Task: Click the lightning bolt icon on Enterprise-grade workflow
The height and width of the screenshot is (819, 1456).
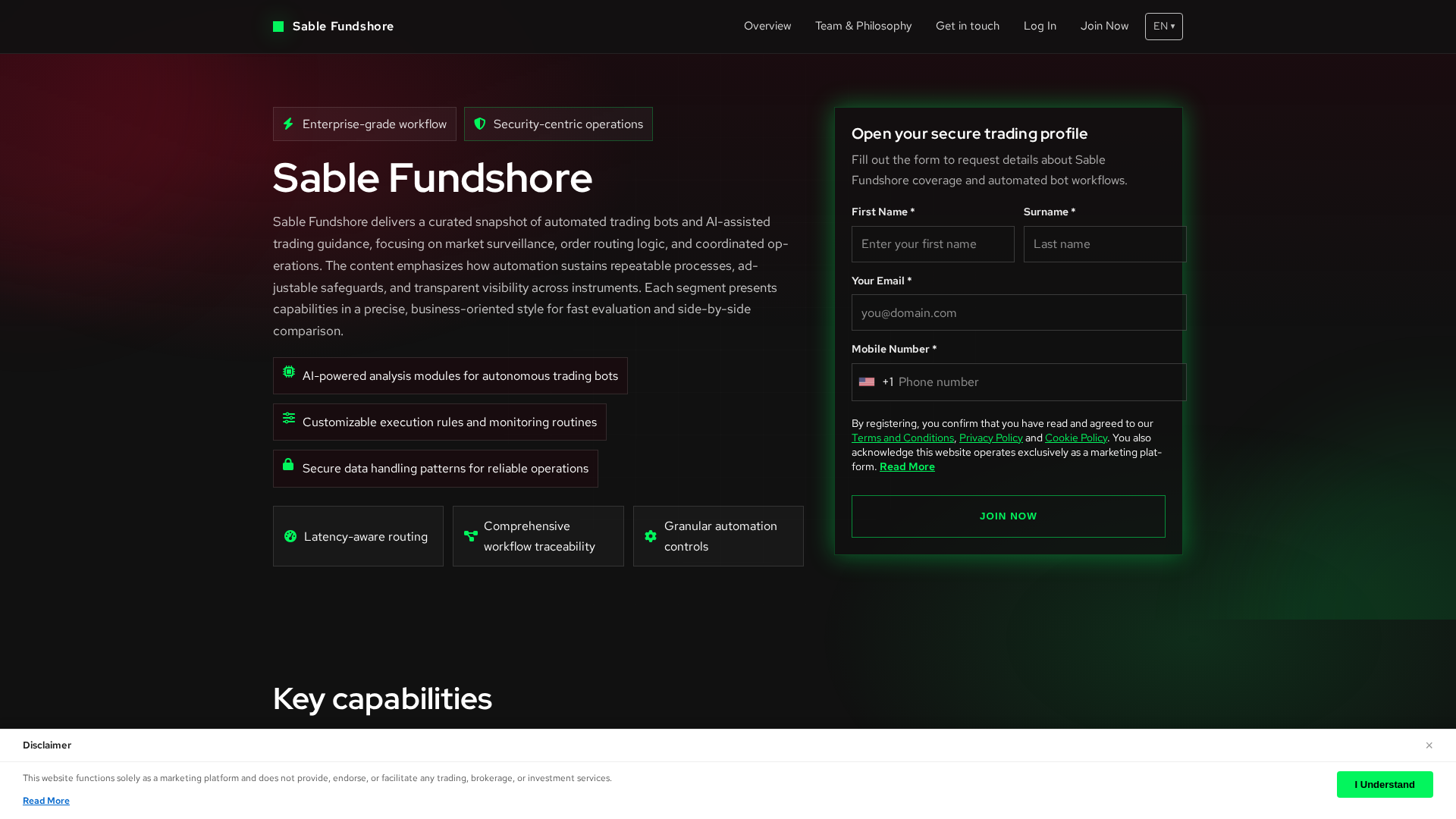Action: pyautogui.click(x=288, y=124)
